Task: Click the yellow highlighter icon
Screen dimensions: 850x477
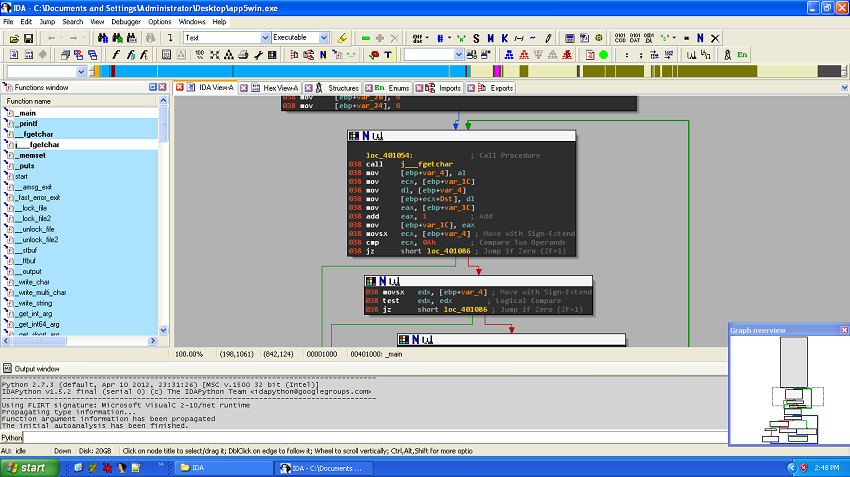Action: [342, 38]
